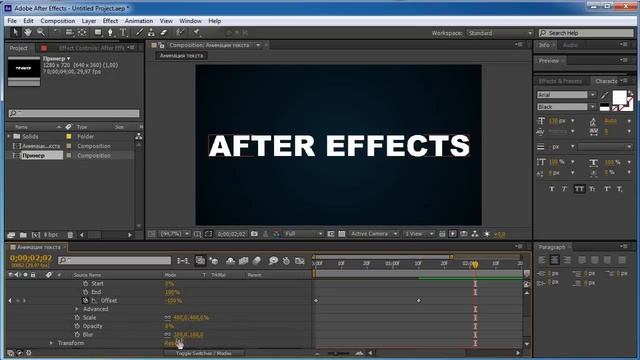Toggle Opacity property stopwatch

point(77,326)
